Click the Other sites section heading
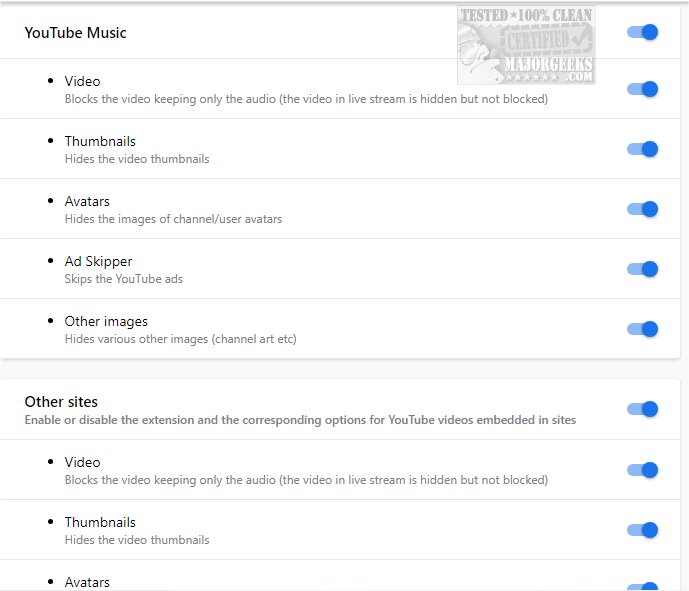The height and width of the screenshot is (591, 689). coord(61,402)
